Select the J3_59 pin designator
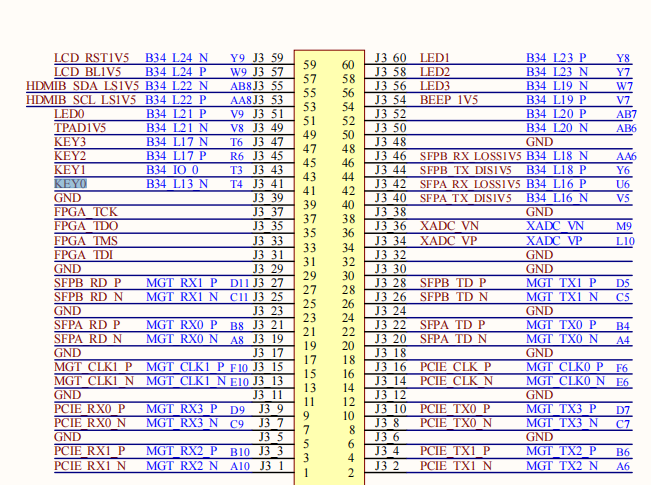 268,58
